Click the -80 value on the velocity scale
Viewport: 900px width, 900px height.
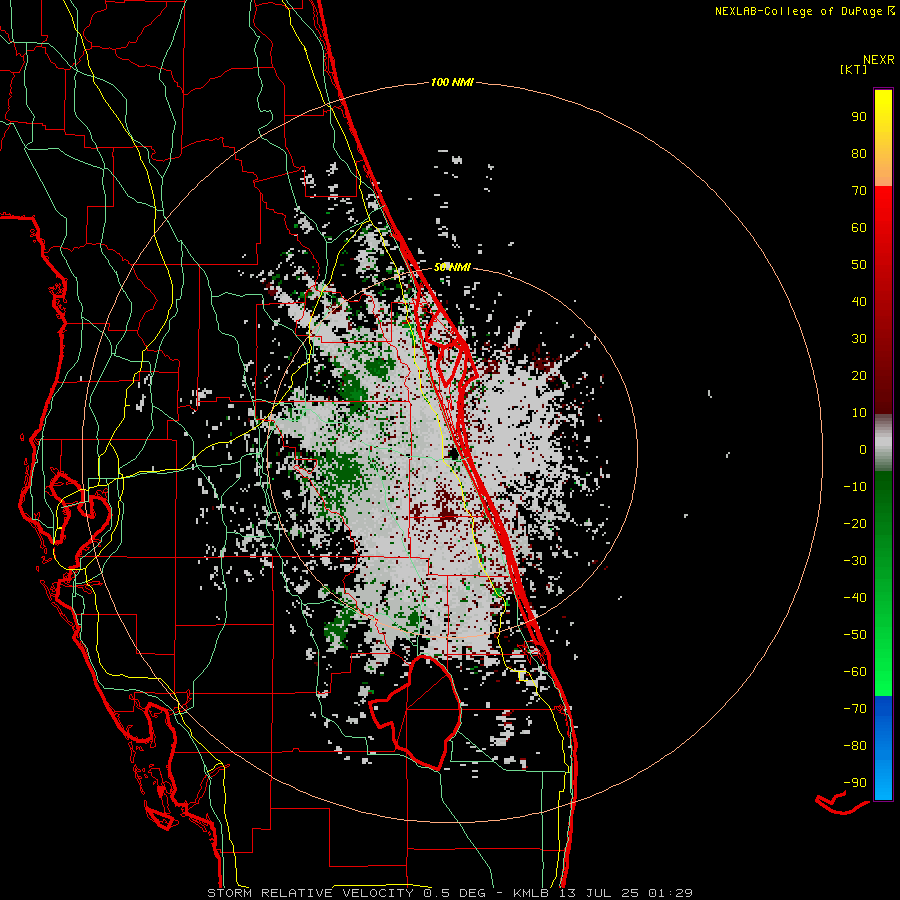pos(855,746)
